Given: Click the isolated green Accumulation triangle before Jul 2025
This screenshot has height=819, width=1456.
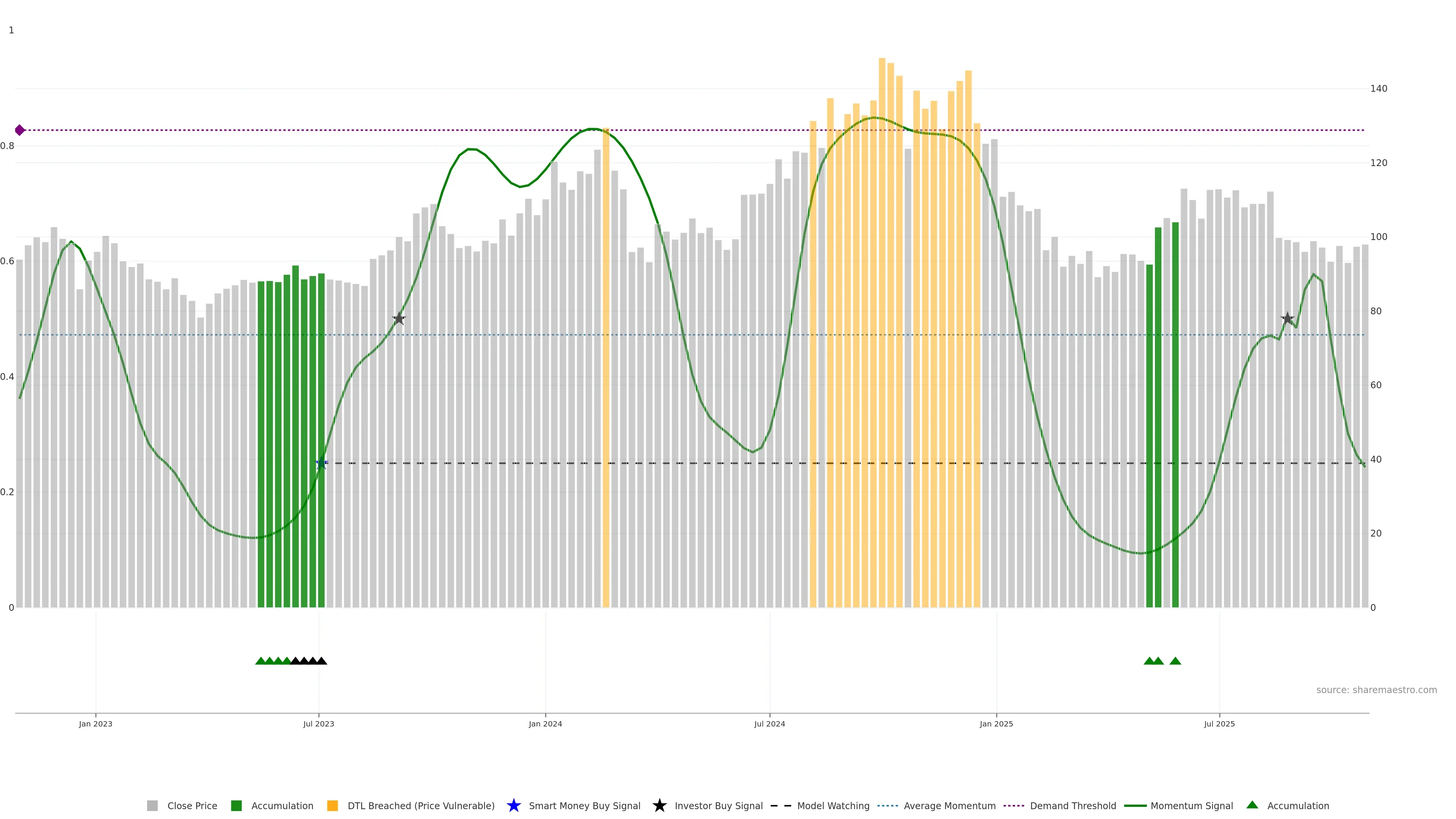Looking at the screenshot, I should 1175,661.
